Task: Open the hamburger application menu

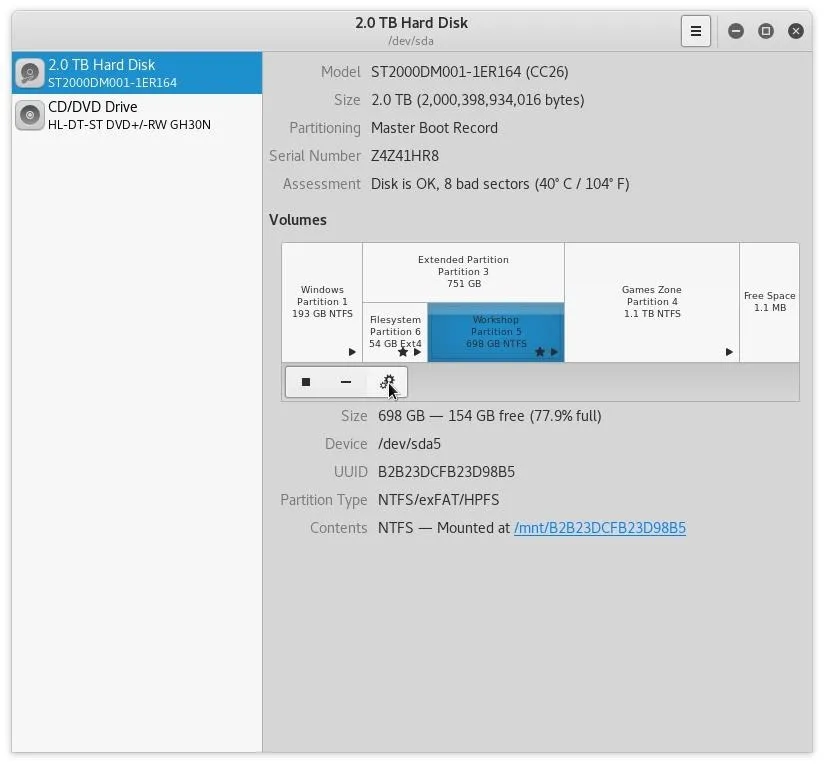Action: pos(696,31)
